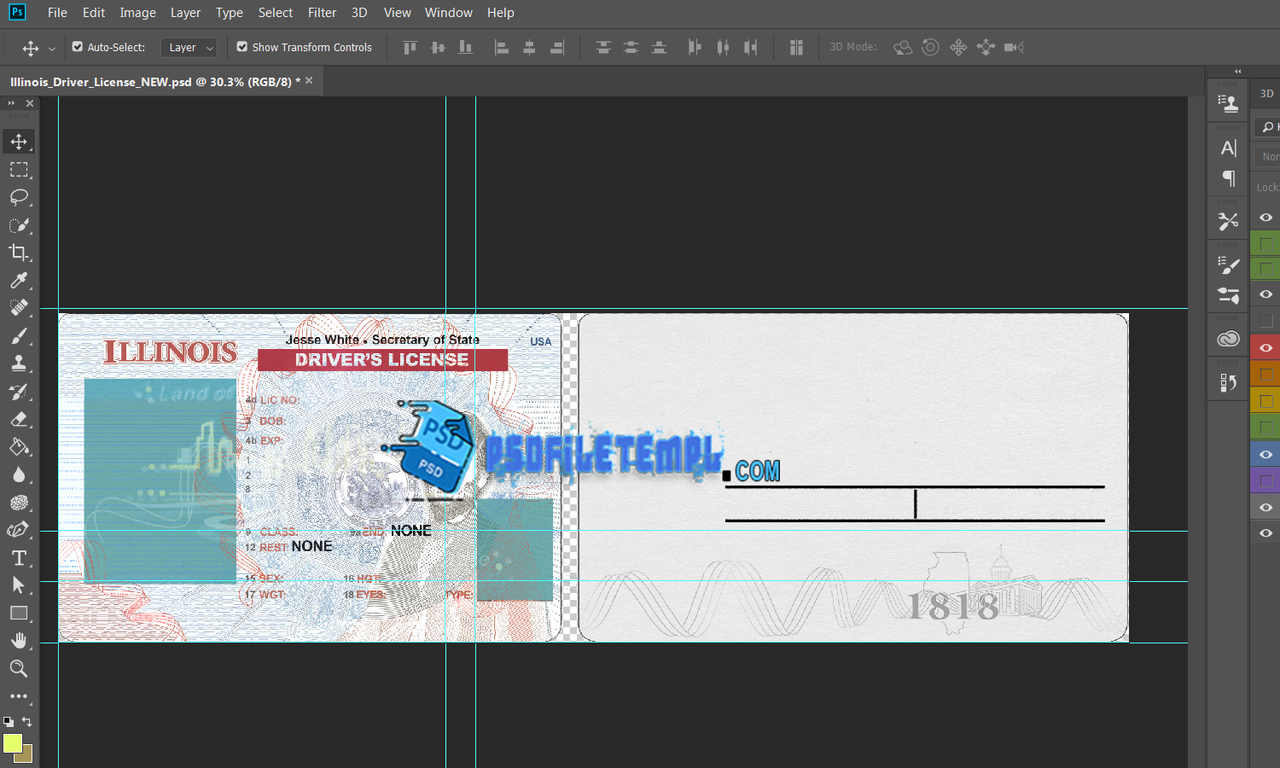Swap foreground and background colors

coord(27,721)
